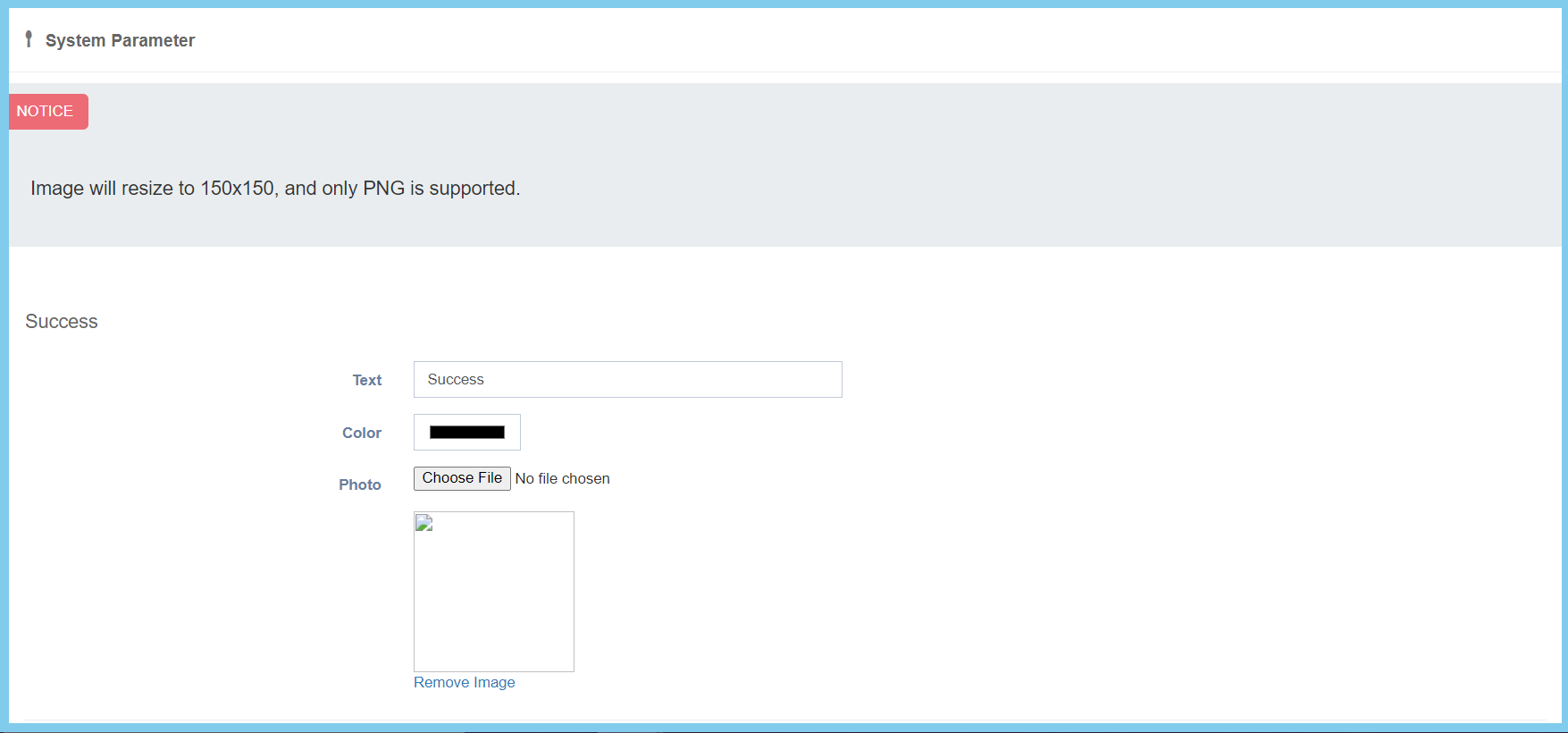Click the No file chosen text
The image size is (1568, 733).
(x=562, y=479)
